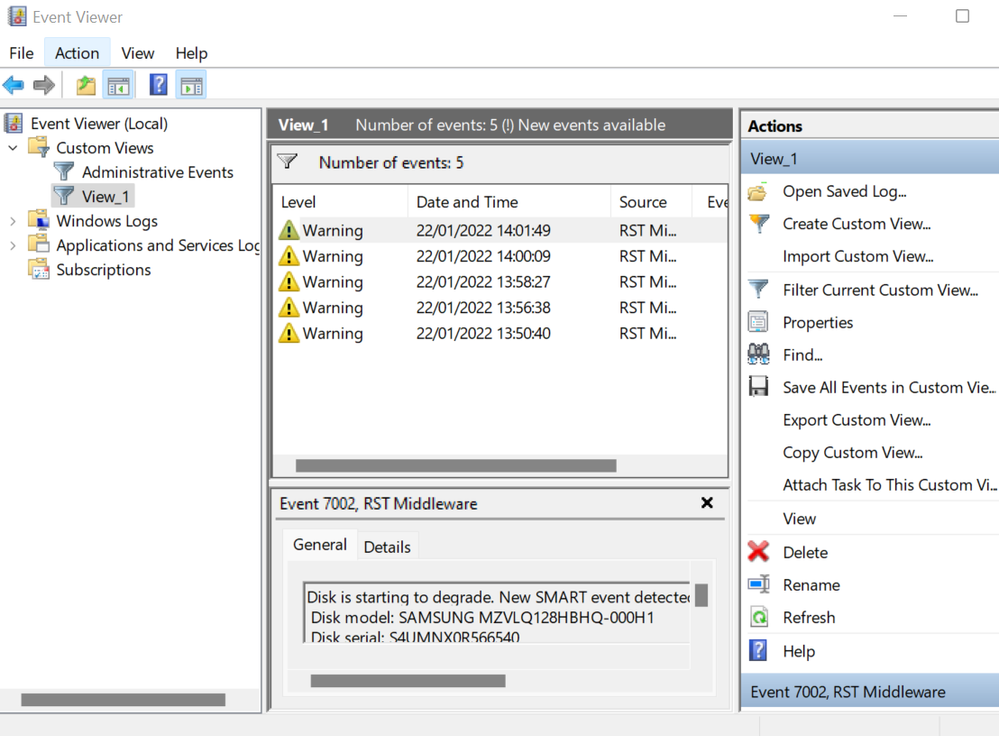Image resolution: width=999 pixels, height=736 pixels.
Task: Click the Find binoculars icon
Action: pyautogui.click(x=758, y=354)
